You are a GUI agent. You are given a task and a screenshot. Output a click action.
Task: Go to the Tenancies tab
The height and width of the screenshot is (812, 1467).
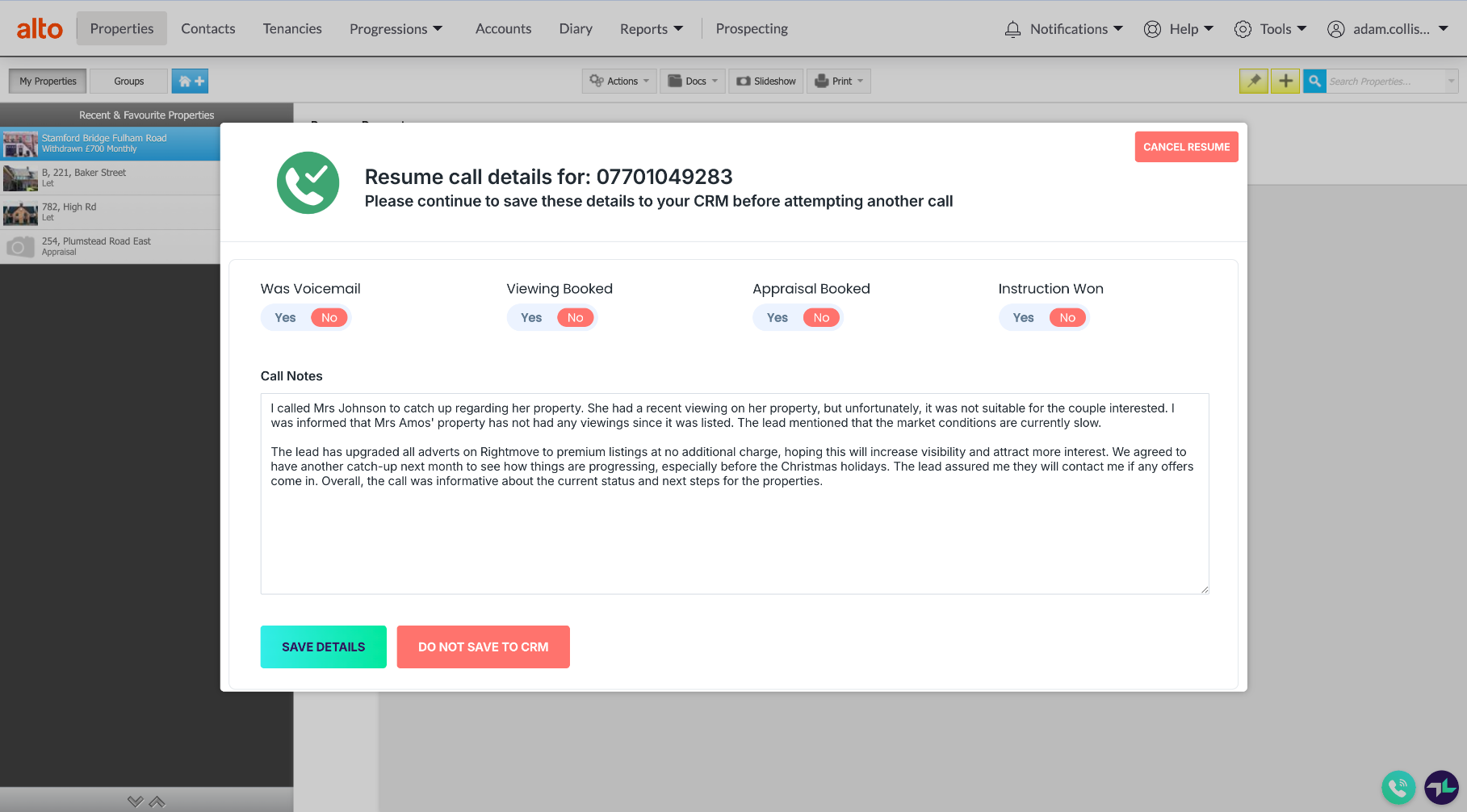(x=292, y=29)
